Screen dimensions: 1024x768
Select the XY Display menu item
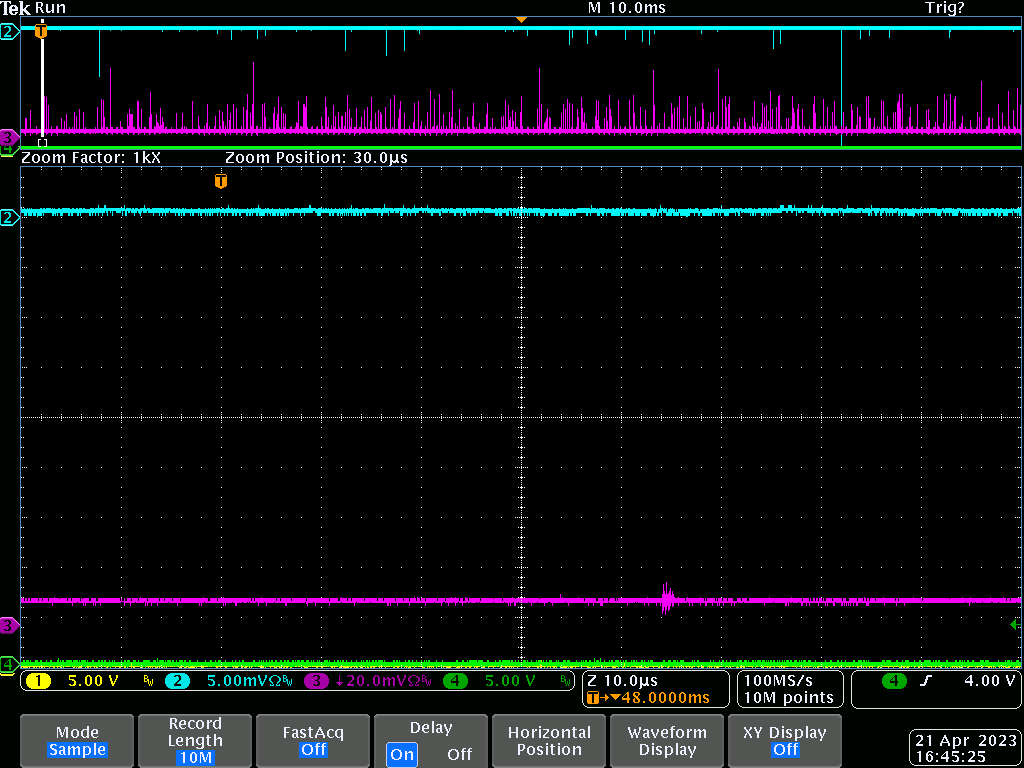point(785,741)
